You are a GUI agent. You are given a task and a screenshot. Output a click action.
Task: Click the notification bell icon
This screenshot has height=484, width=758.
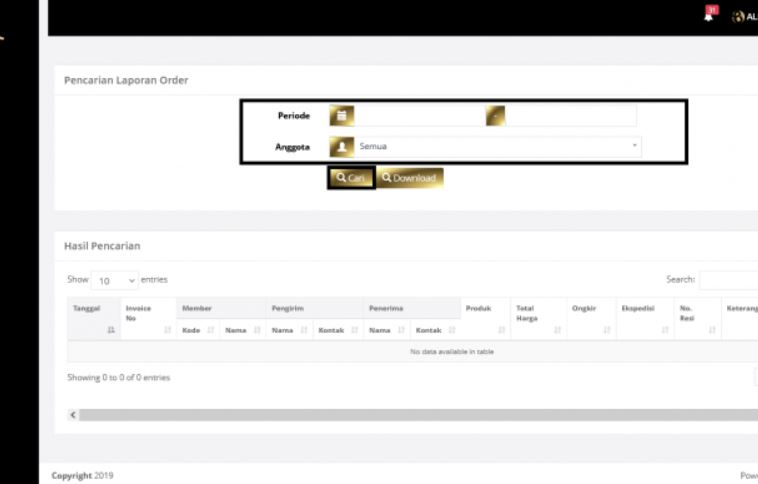point(709,15)
